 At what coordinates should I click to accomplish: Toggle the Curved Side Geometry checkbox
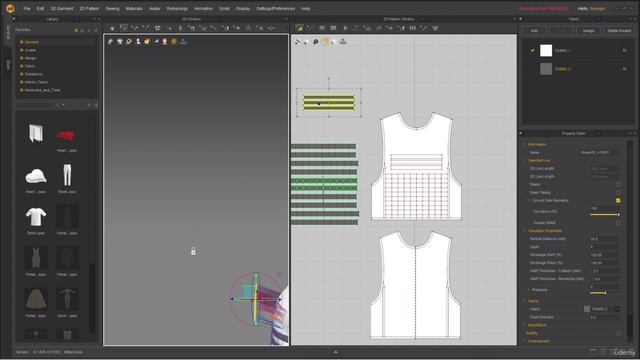coord(618,200)
